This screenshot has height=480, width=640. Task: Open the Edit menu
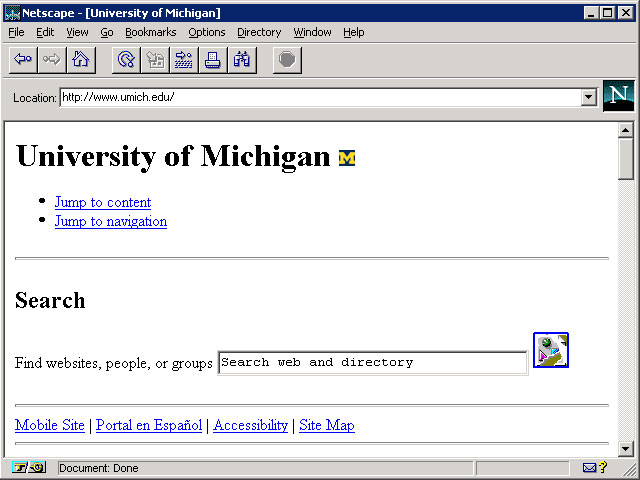click(45, 32)
